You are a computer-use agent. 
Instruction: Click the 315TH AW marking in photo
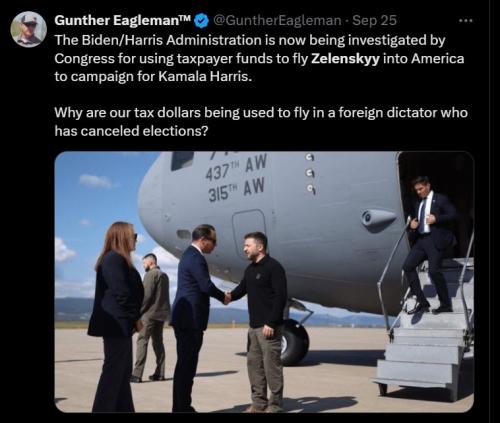tap(237, 189)
